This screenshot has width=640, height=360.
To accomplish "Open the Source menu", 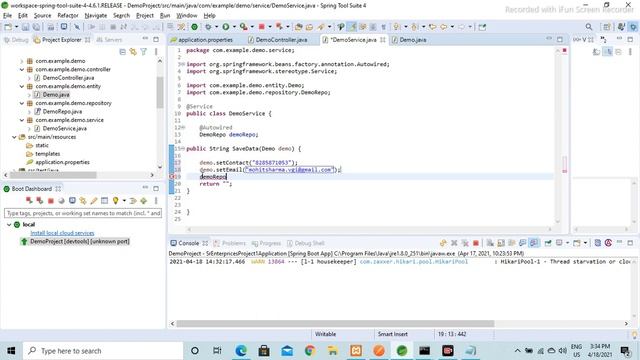I will pyautogui.click(x=42, y=16).
